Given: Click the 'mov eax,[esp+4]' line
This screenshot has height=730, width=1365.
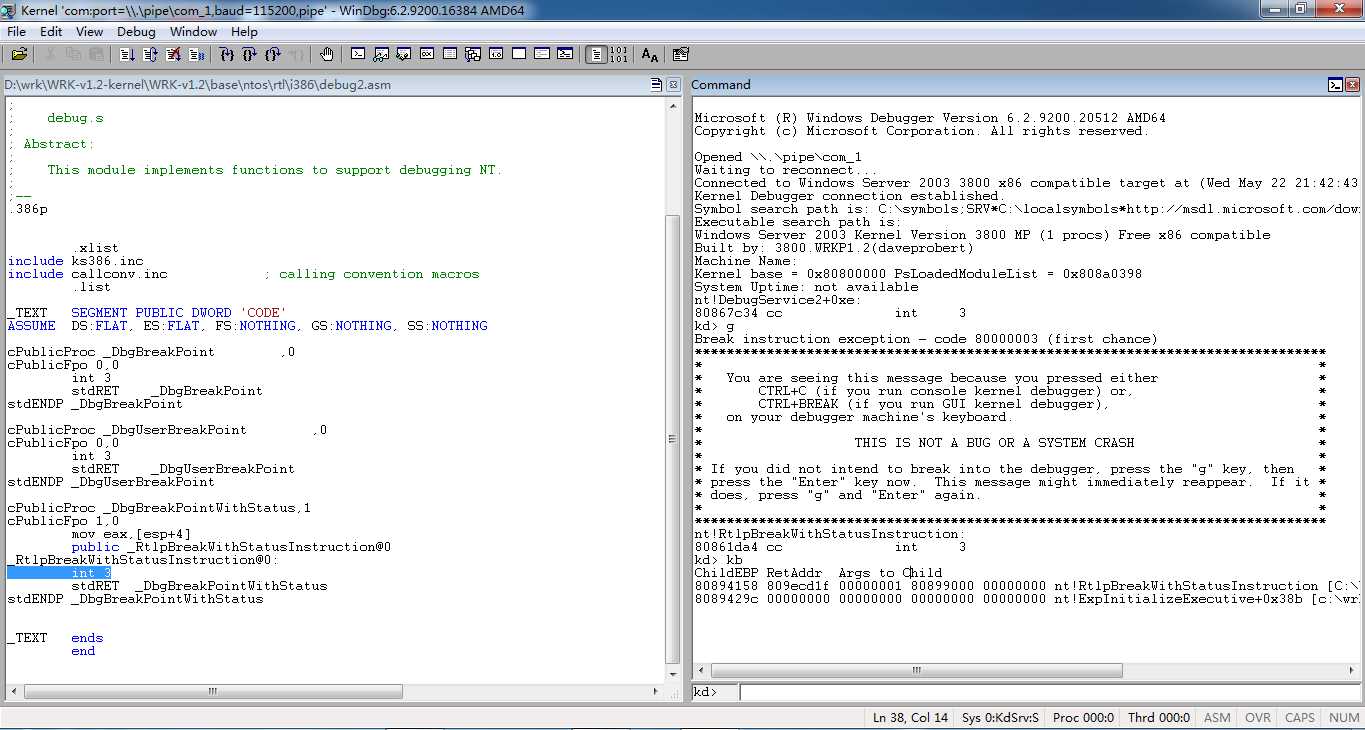Looking at the screenshot, I should [x=131, y=534].
